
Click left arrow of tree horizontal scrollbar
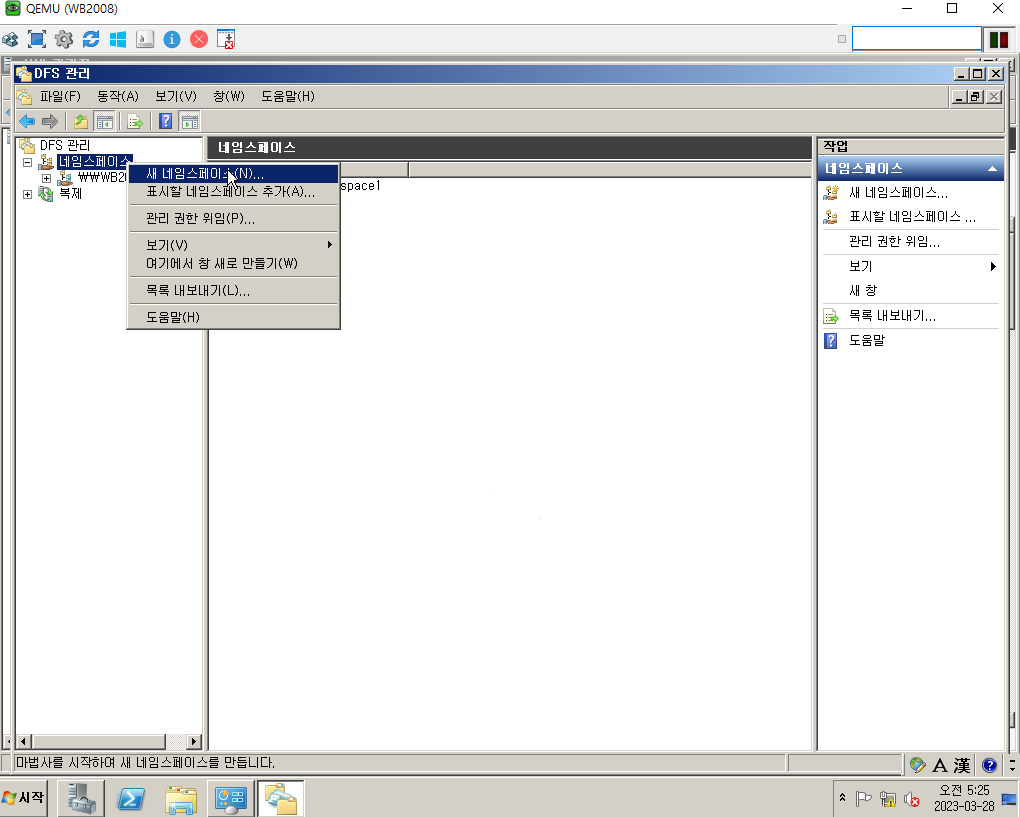23,742
